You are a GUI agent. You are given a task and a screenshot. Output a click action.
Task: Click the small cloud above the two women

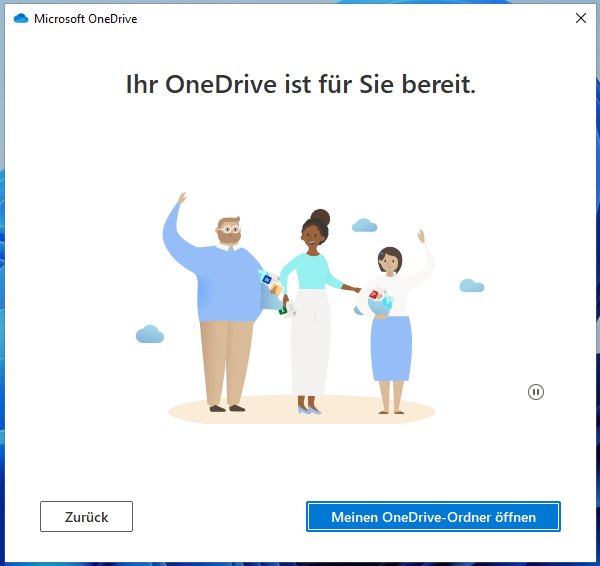tap(364, 225)
